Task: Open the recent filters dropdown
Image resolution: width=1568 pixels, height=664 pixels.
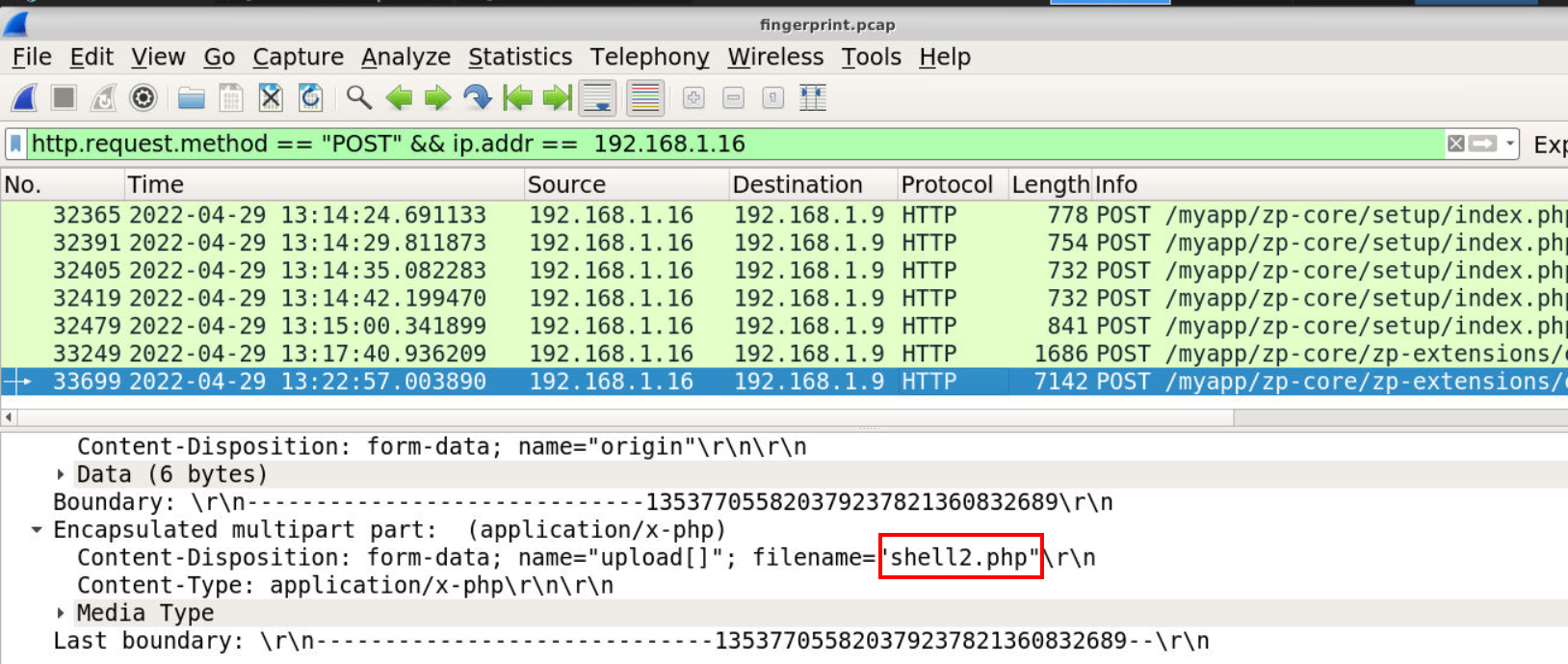Action: [x=1510, y=144]
